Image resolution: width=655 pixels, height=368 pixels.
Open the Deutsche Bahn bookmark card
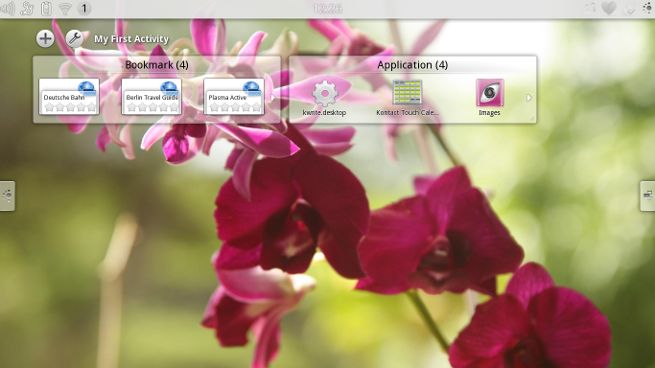[x=69, y=97]
